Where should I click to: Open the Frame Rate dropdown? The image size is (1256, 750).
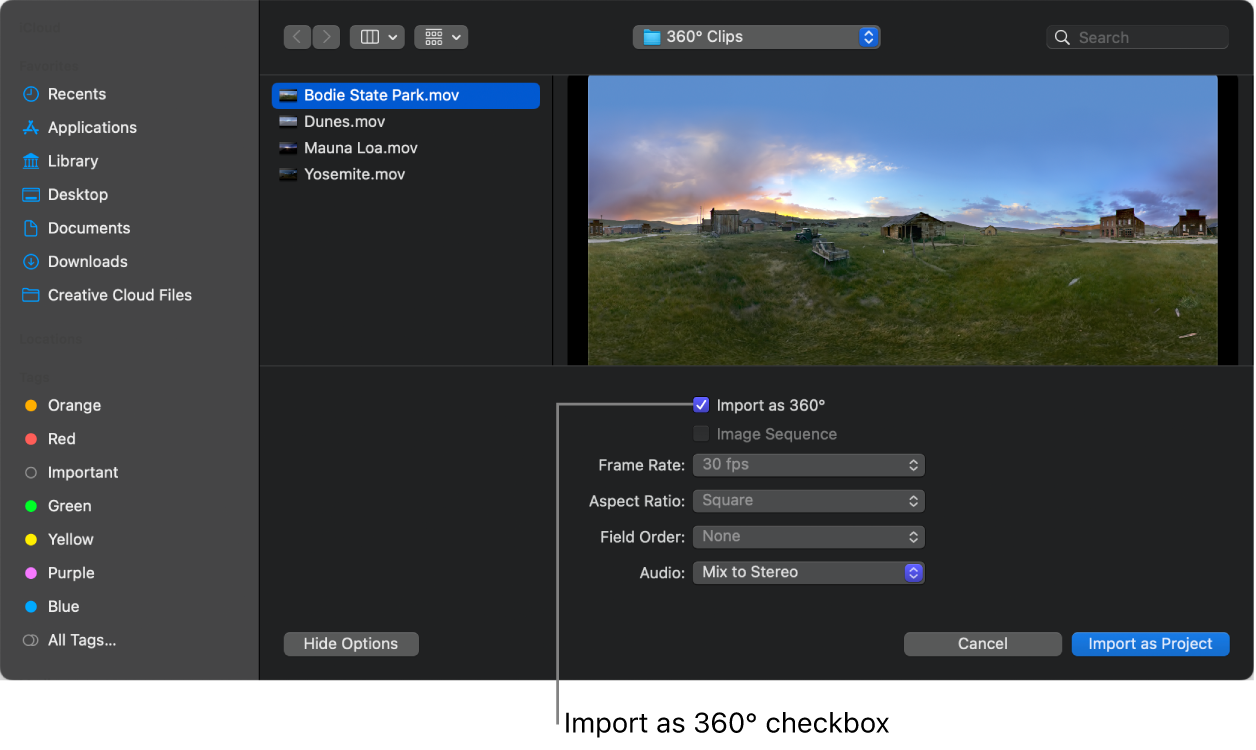[808, 464]
